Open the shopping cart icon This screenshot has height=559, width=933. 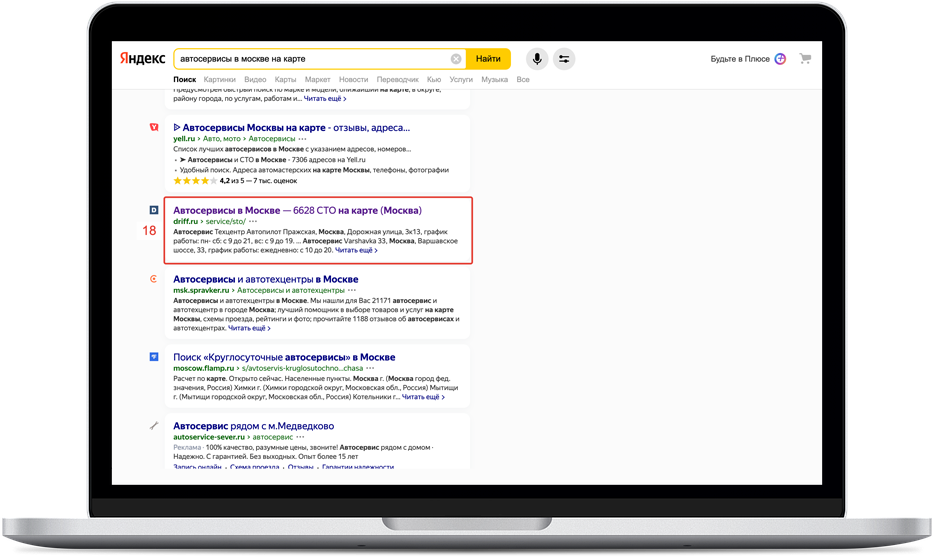click(x=805, y=59)
